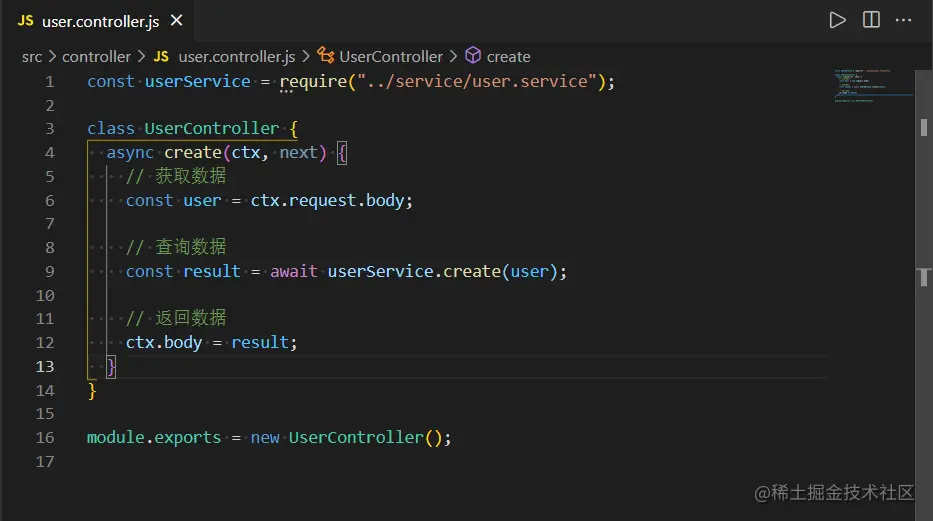Click line number 1 in gutter

49,81
